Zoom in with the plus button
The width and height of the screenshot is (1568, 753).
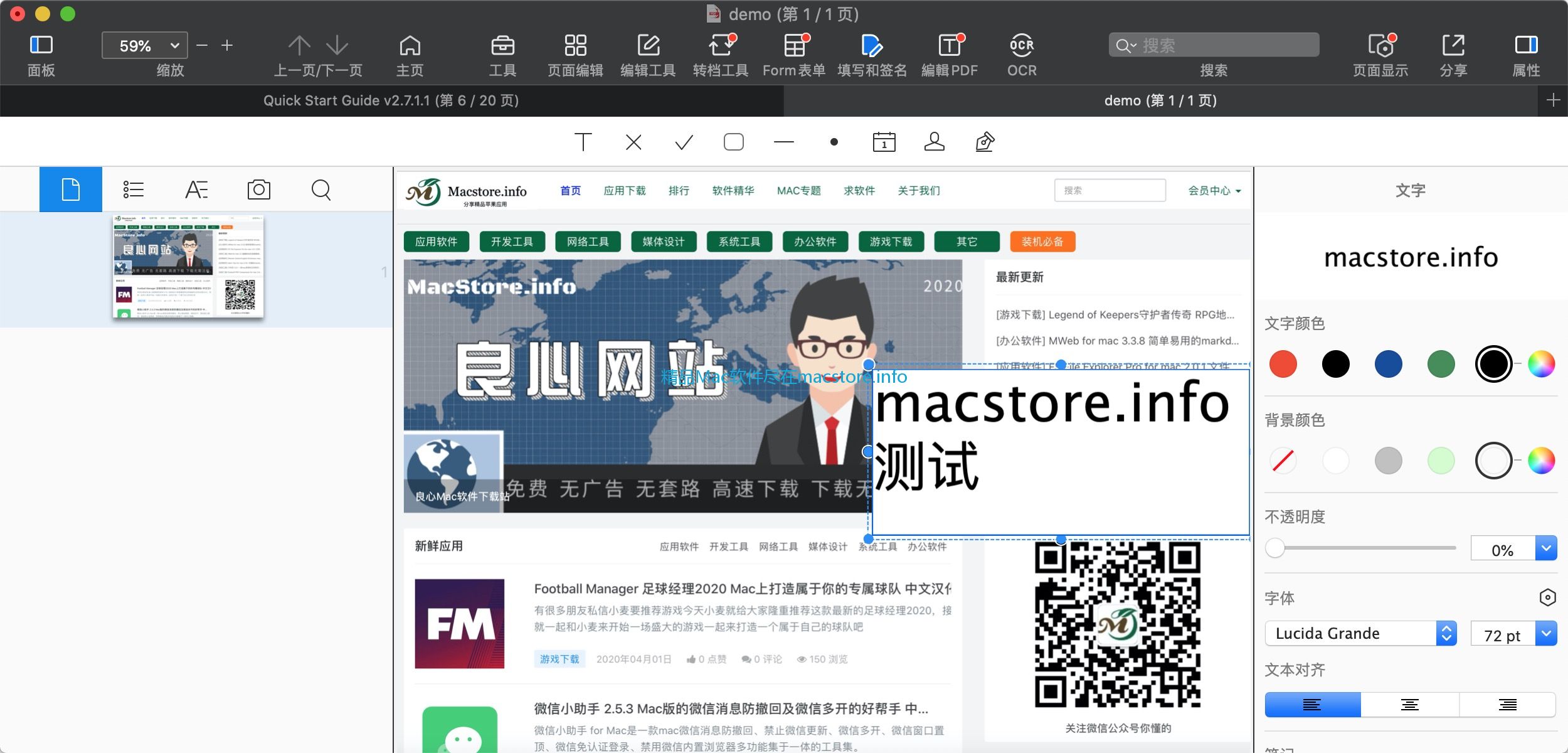(227, 45)
